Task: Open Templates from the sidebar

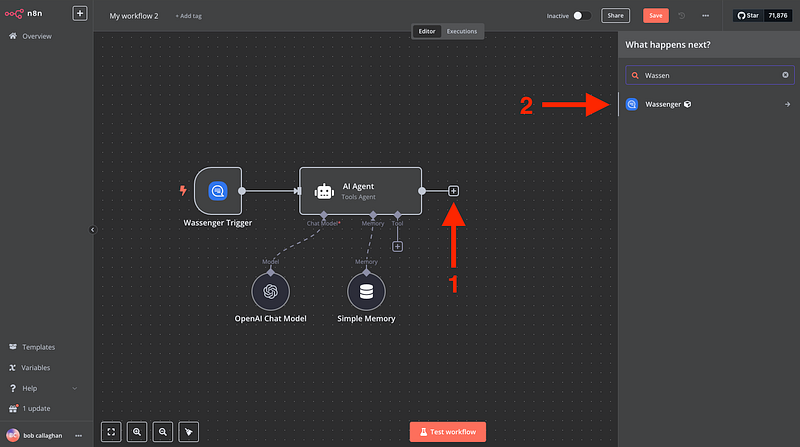Action: click(38, 347)
